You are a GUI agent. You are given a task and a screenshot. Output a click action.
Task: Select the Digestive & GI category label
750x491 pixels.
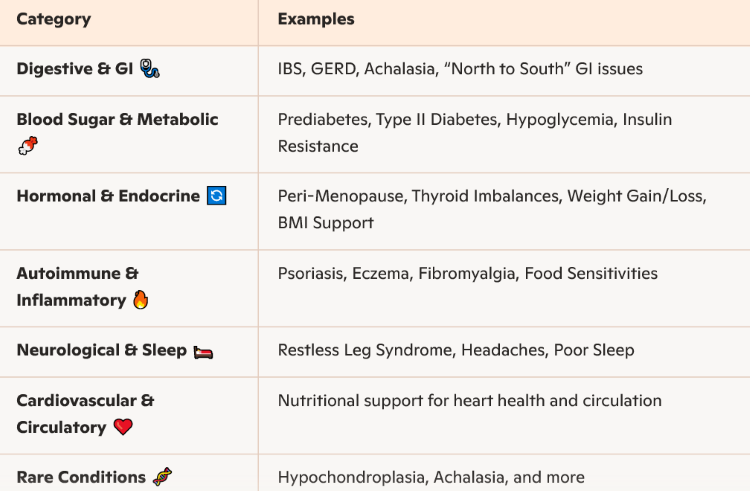click(x=75, y=68)
